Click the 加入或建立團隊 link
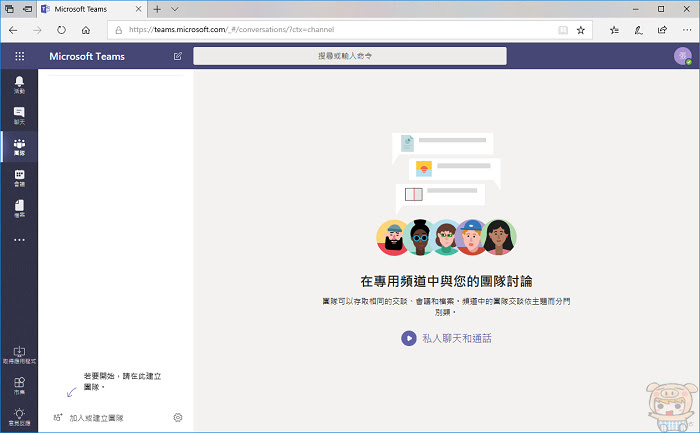Viewport: 700px width, 433px height. 96,418
